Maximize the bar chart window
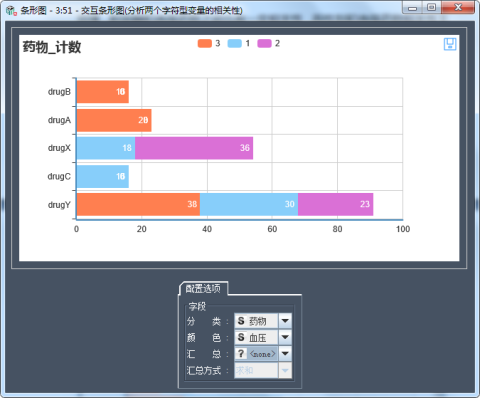The image size is (480, 398). (431, 7)
